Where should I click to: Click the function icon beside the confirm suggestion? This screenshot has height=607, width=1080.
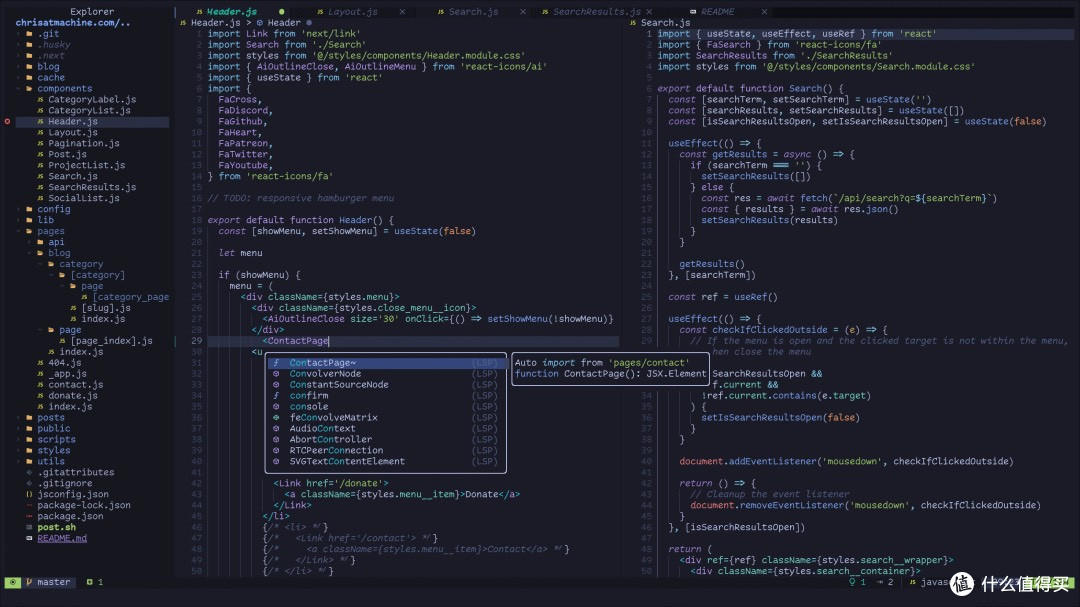point(276,395)
